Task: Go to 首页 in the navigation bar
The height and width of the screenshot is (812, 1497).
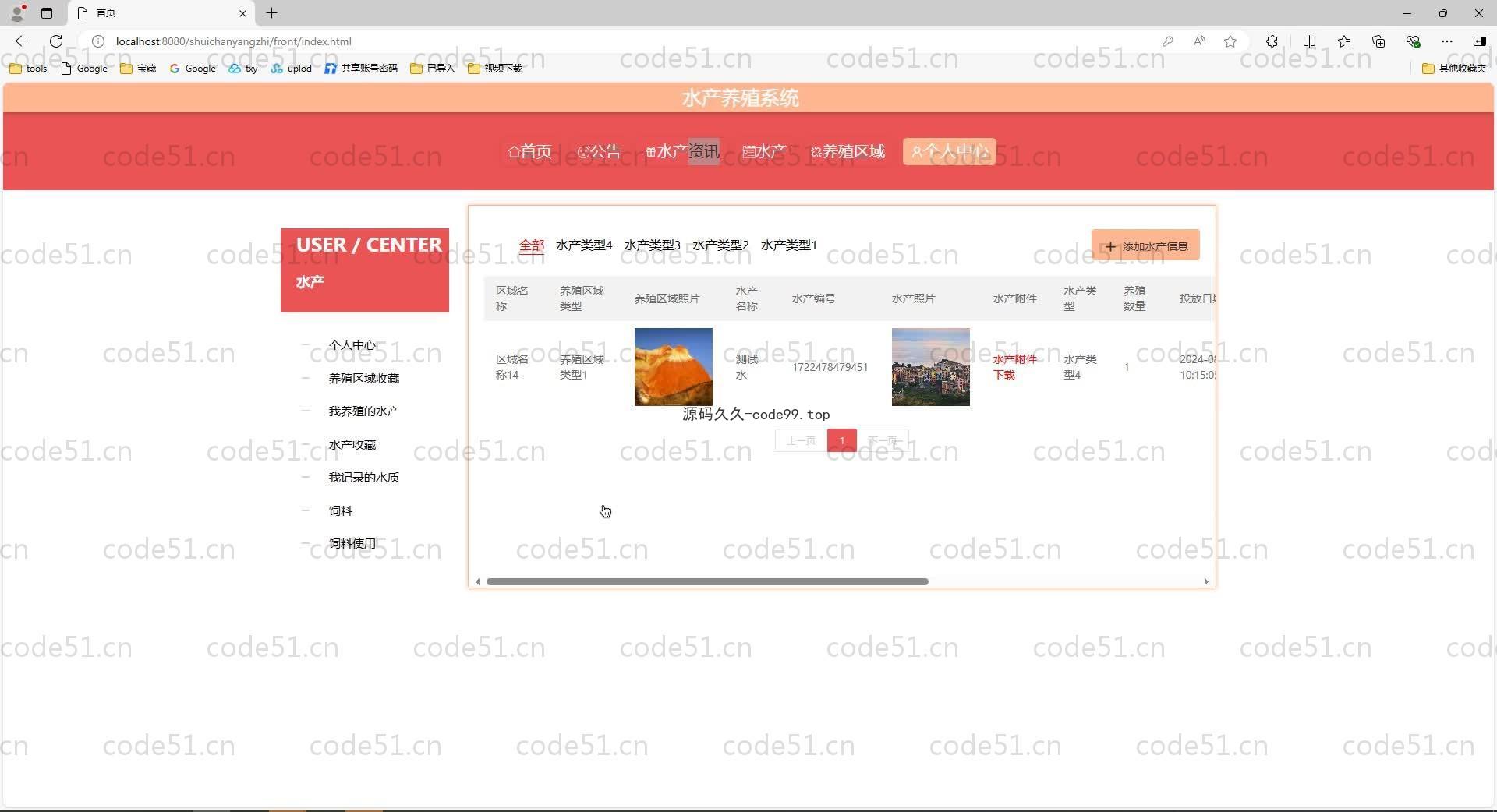Action: [x=530, y=151]
